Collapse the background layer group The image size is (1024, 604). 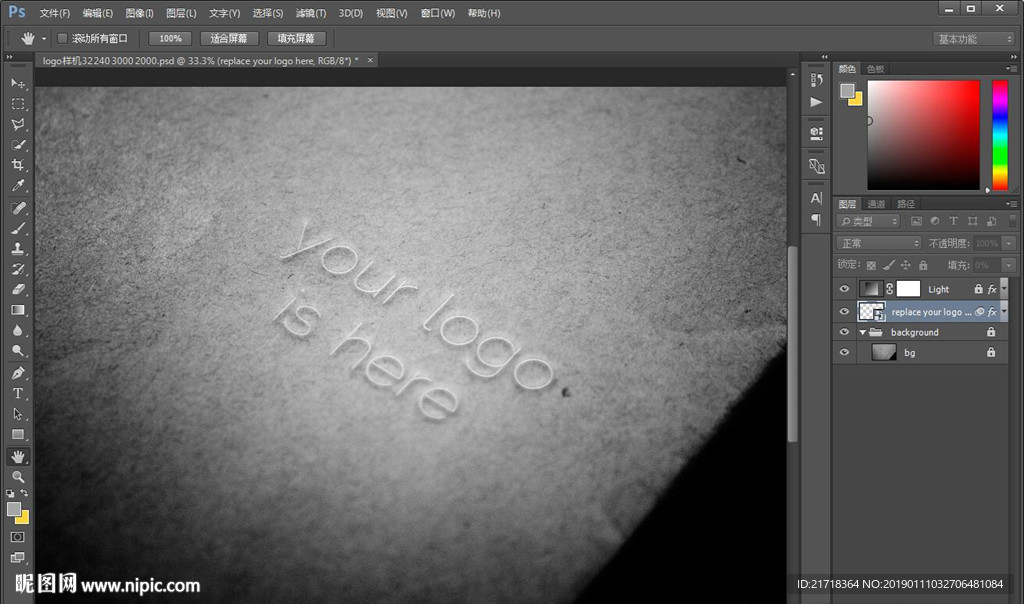coord(863,332)
